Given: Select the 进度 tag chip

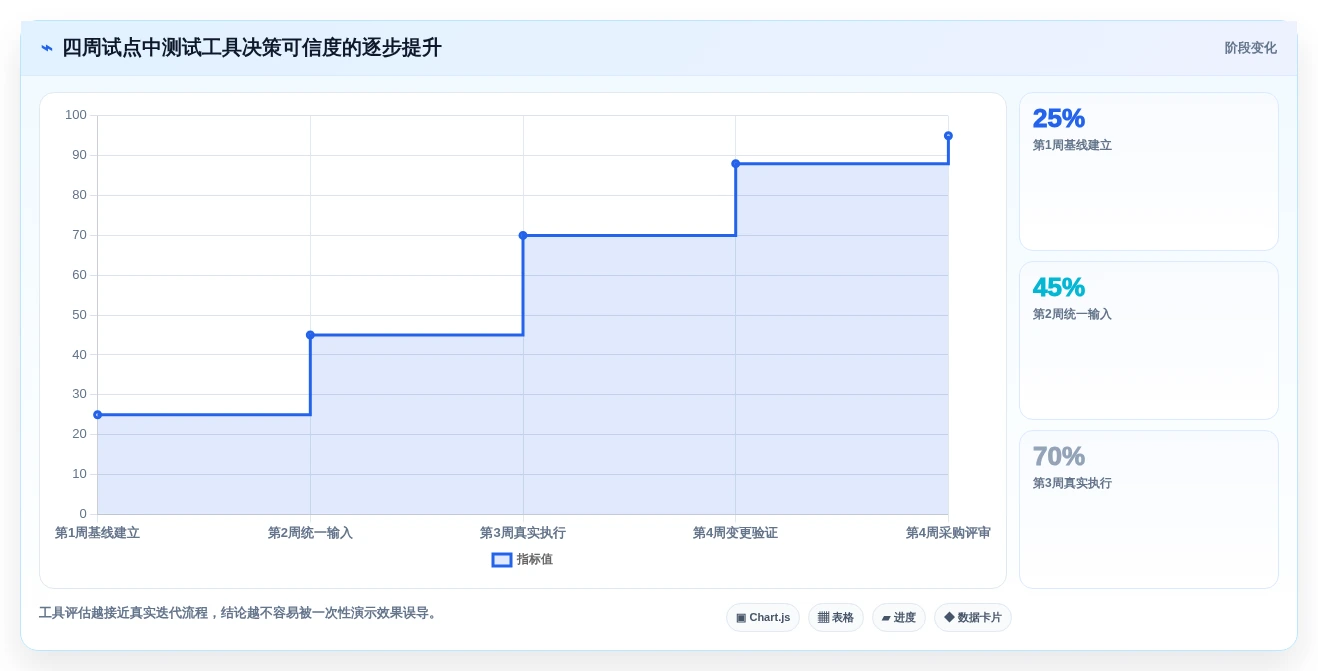Looking at the screenshot, I should [899, 617].
